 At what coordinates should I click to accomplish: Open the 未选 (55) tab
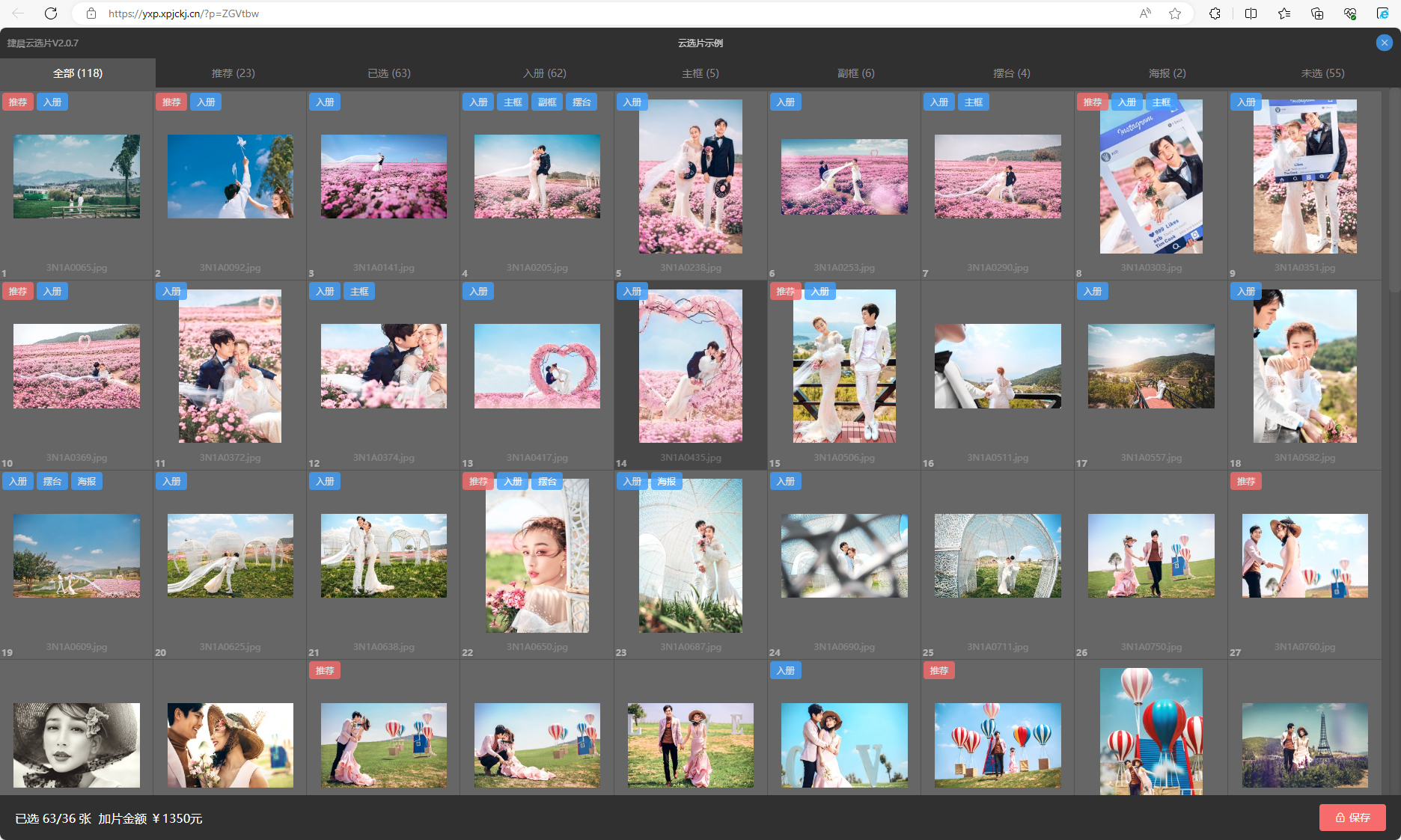point(1322,73)
